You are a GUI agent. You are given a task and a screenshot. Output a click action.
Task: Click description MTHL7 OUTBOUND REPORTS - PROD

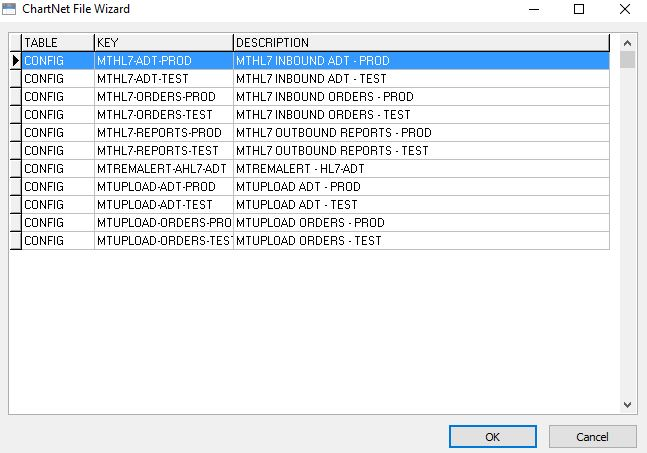[421, 132]
